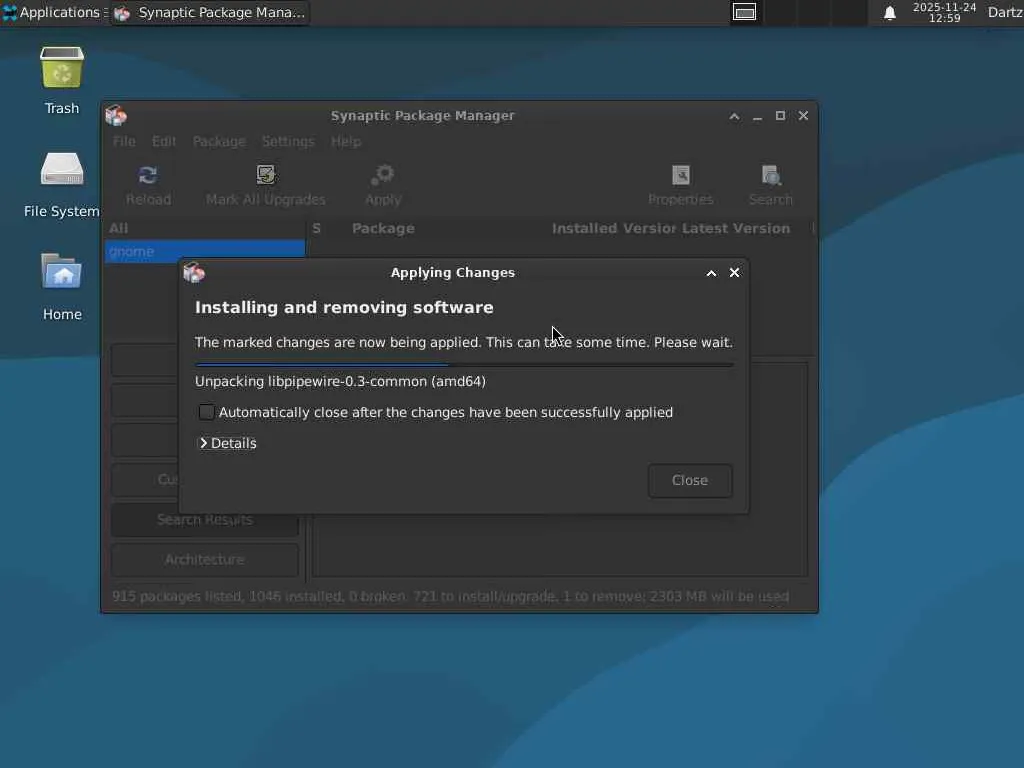The width and height of the screenshot is (1024, 768).
Task: Click the Apply gear icon in Synaptic toolbar
Action: point(383,175)
